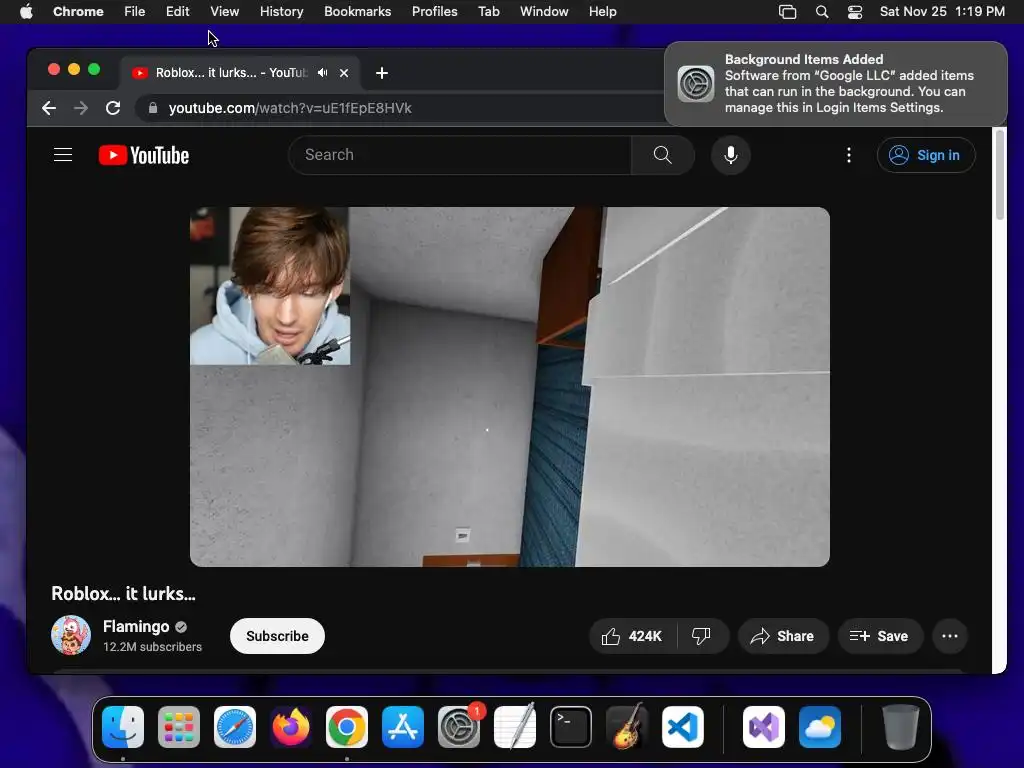Open YouTube settings three-dot menu
This screenshot has height=768, width=1024.
[x=848, y=155]
